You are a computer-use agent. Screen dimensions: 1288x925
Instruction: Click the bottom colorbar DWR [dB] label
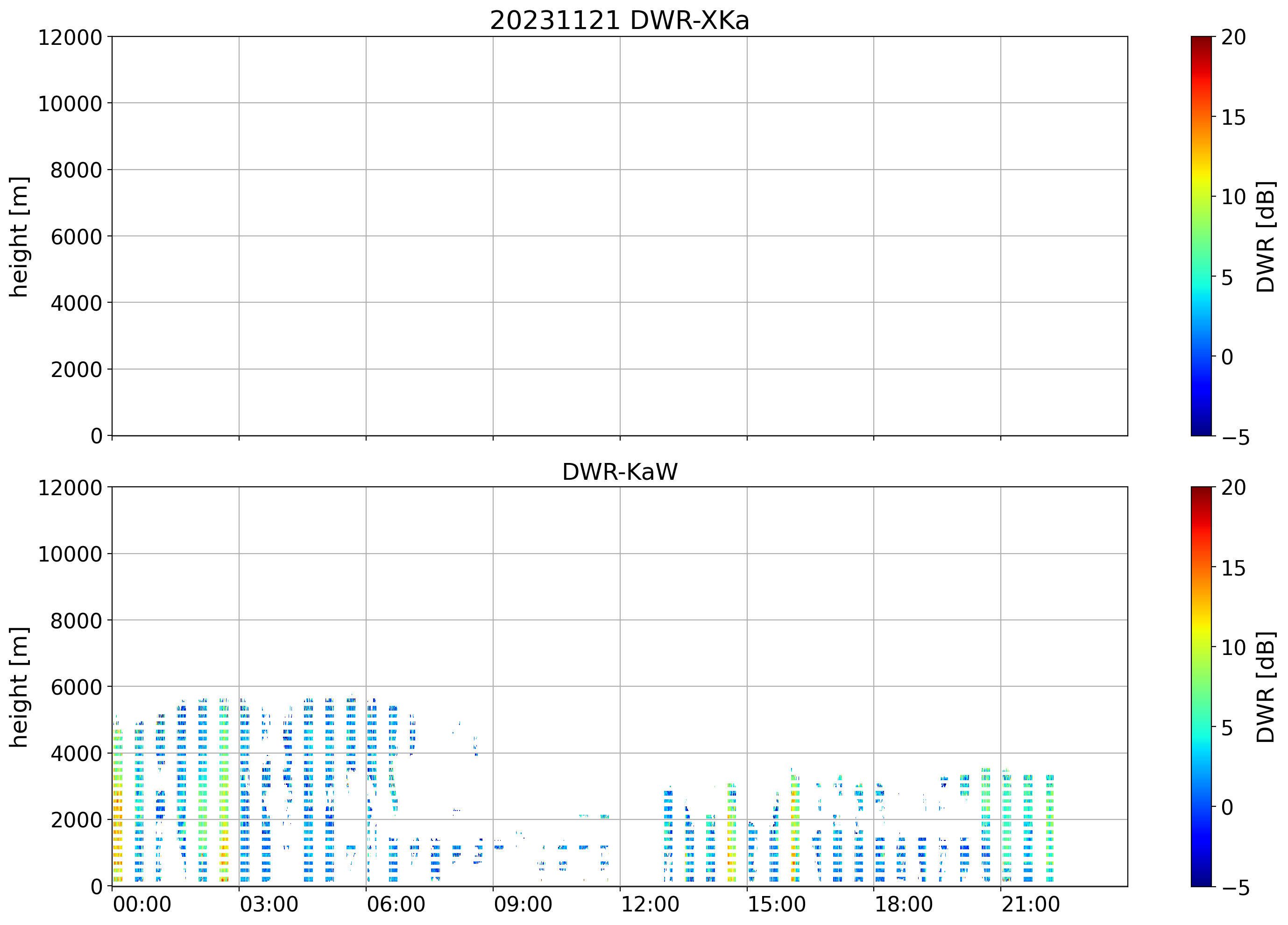tap(1266, 687)
